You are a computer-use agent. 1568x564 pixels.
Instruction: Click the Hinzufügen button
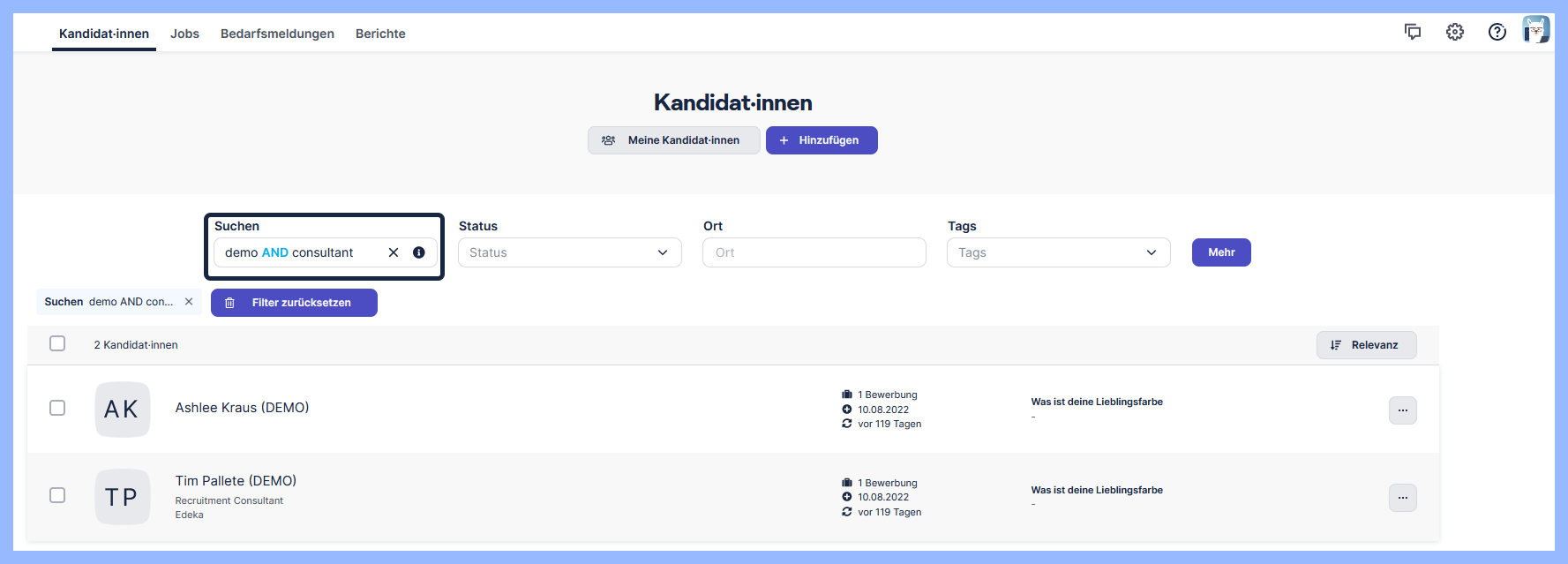822,140
